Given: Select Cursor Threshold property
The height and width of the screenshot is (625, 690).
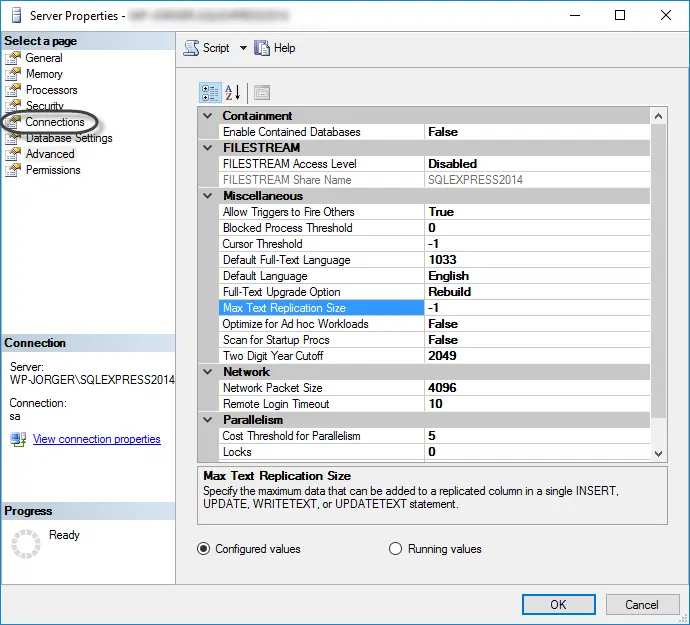Looking at the screenshot, I should pyautogui.click(x=321, y=244).
